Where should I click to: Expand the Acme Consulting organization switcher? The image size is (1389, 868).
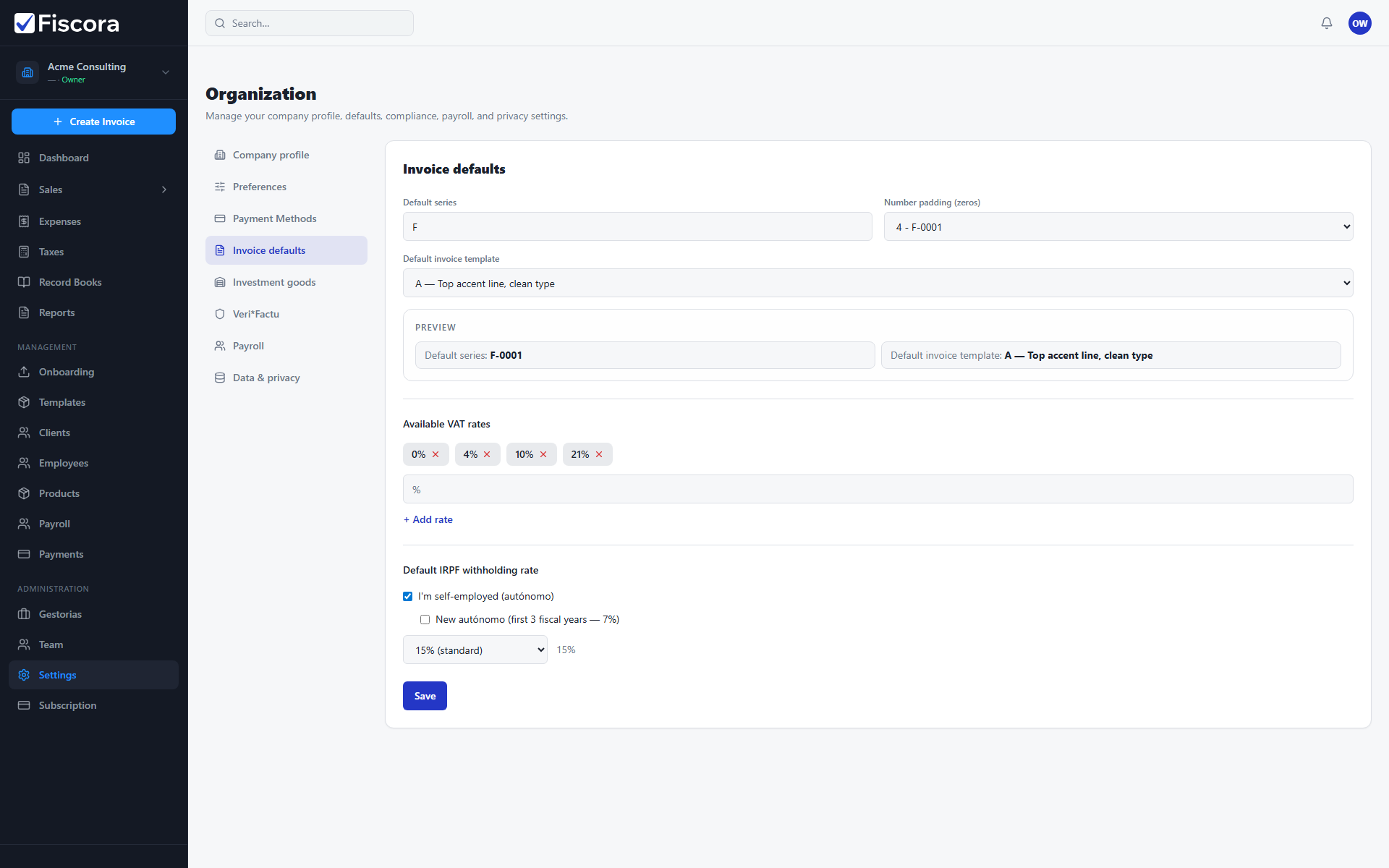click(166, 72)
